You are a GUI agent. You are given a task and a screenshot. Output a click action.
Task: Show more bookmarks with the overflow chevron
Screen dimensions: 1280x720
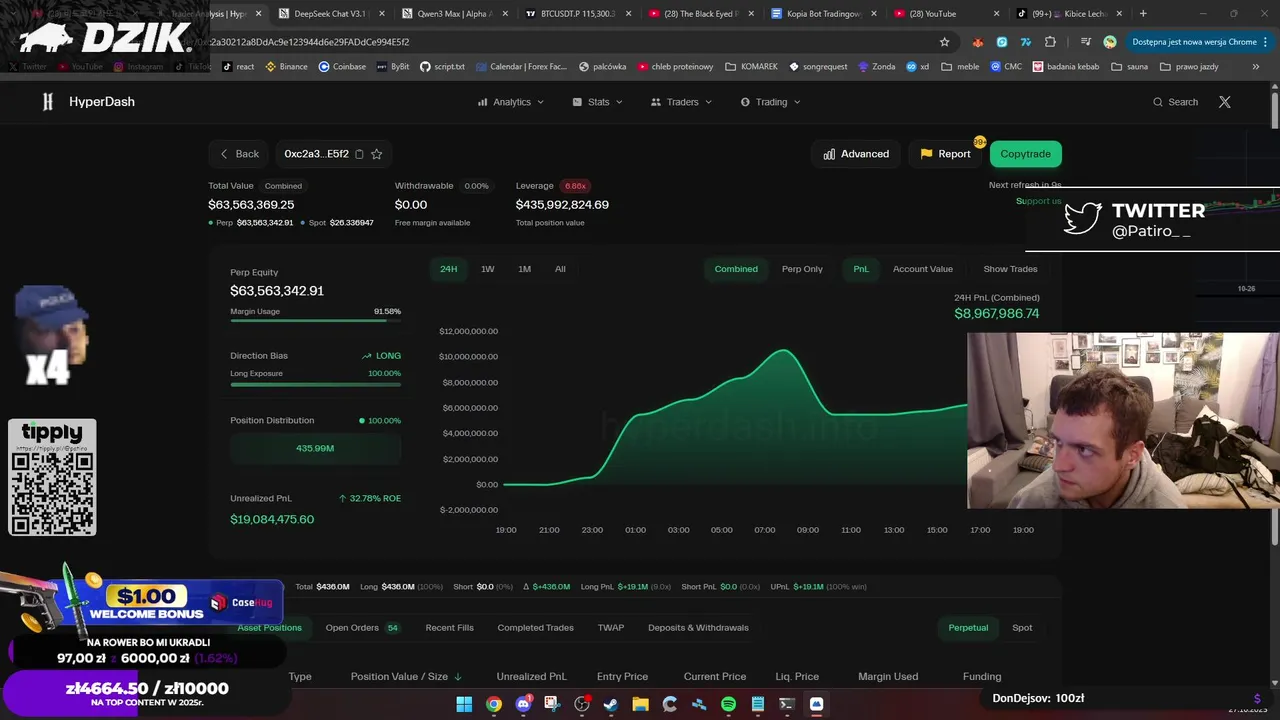[x=1256, y=67]
